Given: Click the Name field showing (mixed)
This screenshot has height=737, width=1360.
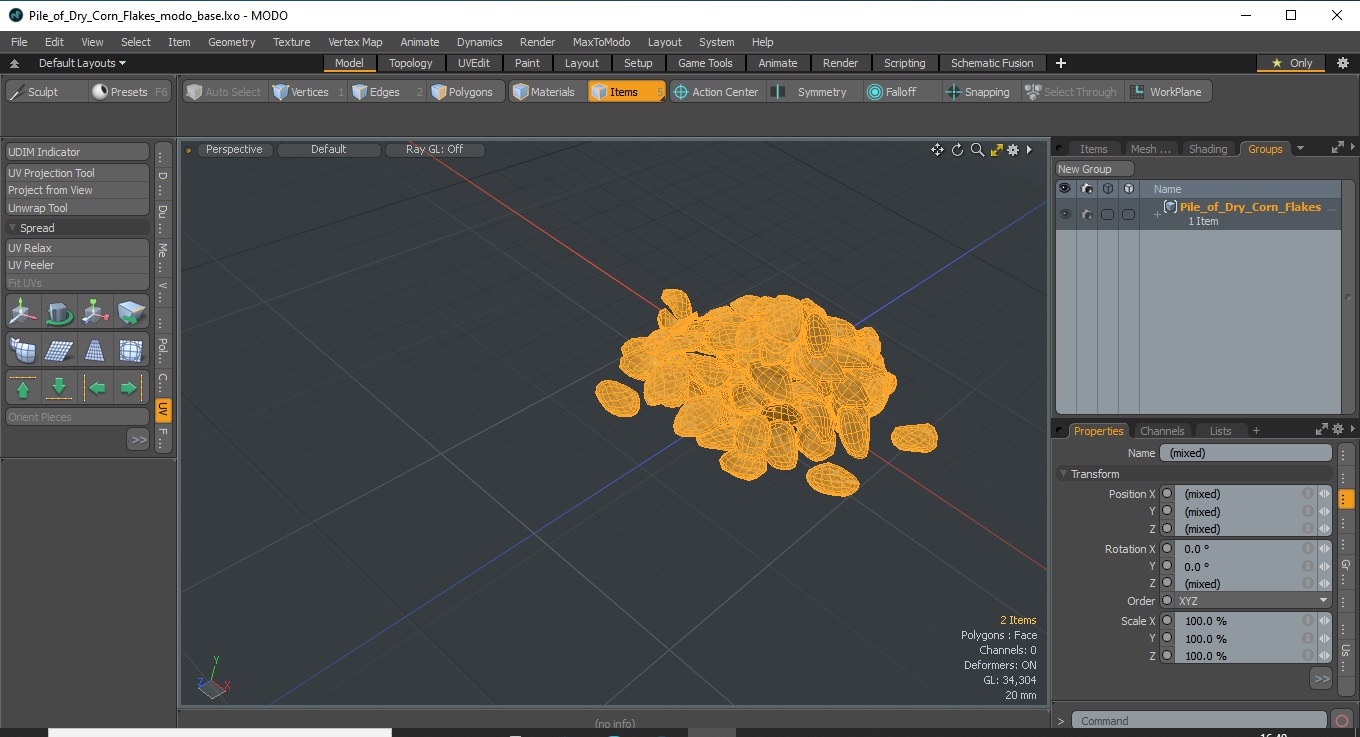Looking at the screenshot, I should [x=1246, y=453].
